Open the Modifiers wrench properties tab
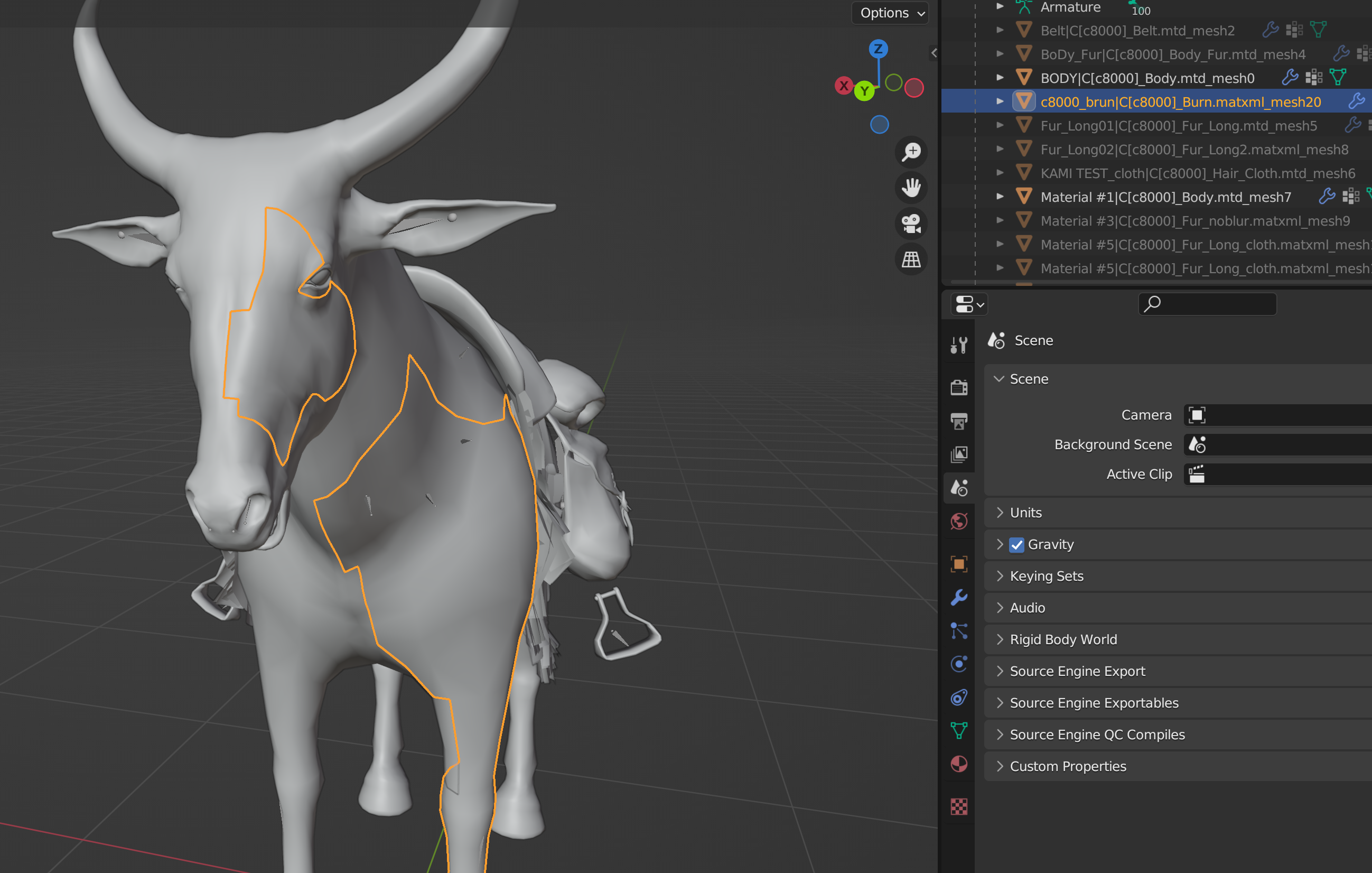This screenshot has height=873, width=1372. click(x=959, y=597)
